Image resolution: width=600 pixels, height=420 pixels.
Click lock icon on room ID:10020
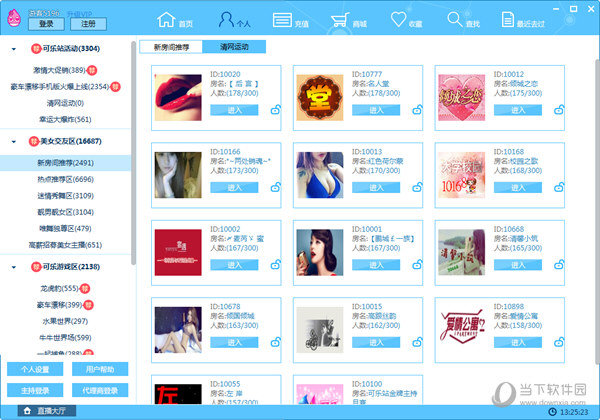276,110
